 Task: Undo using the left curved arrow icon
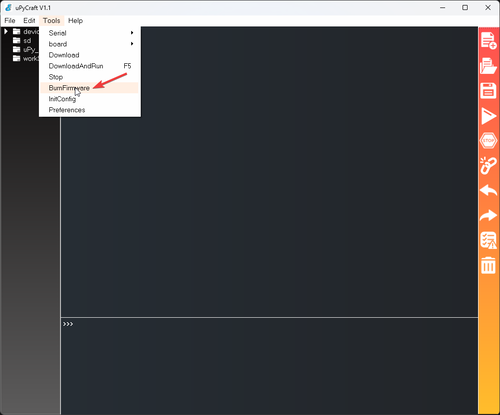[x=488, y=190]
